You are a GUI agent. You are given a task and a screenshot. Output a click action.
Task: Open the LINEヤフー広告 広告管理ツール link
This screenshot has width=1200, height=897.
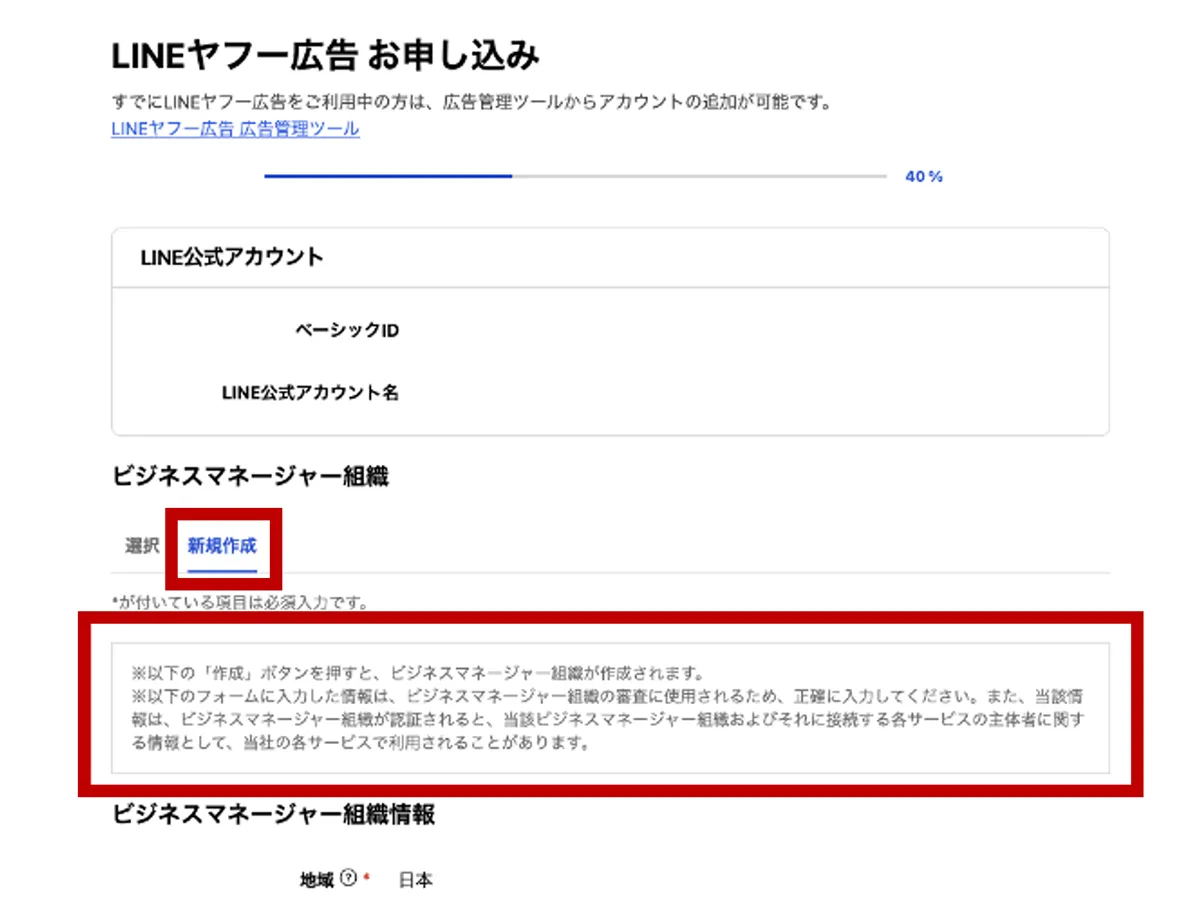coord(235,128)
